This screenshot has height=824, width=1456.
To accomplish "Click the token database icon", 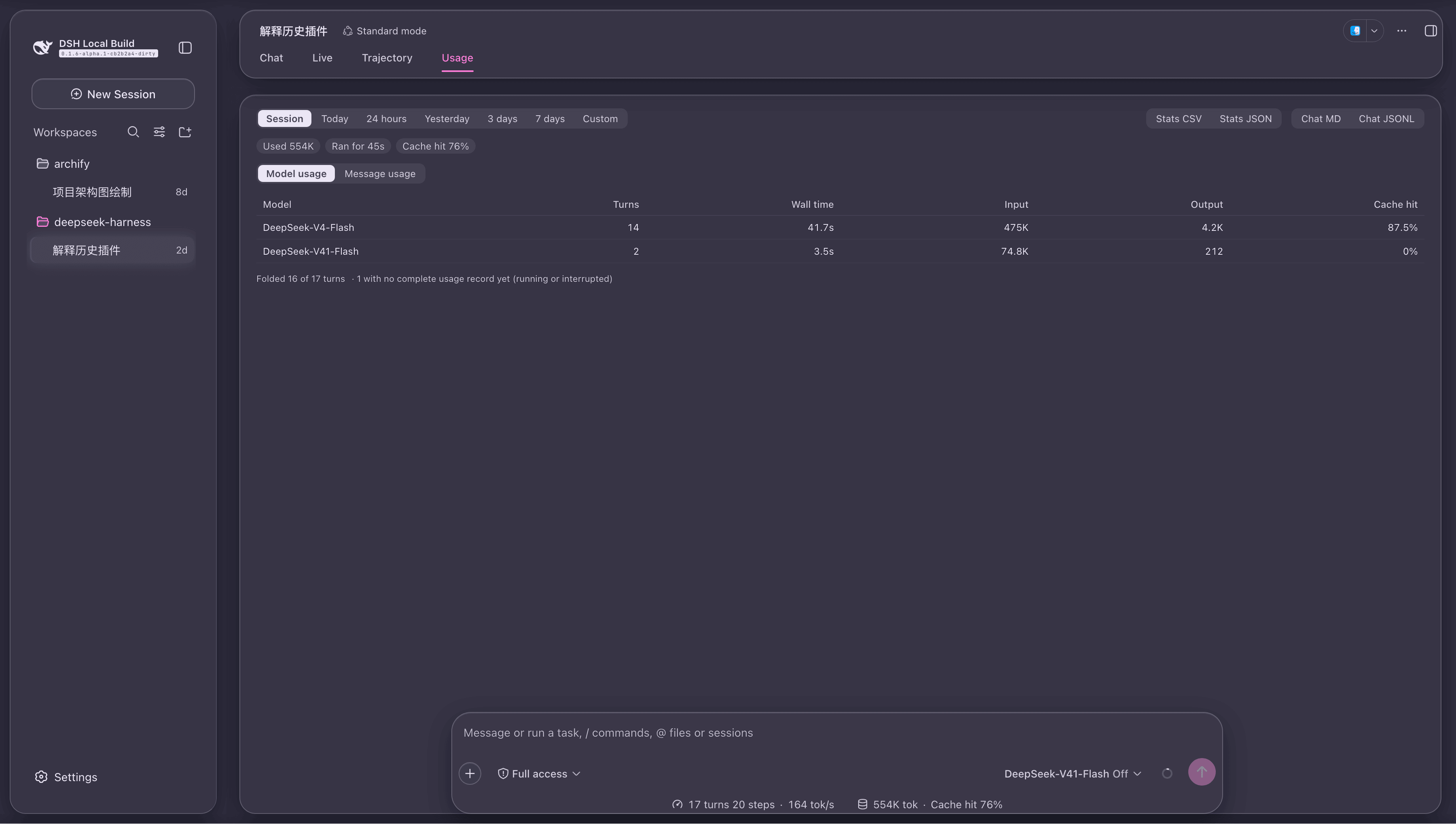I will pyautogui.click(x=862, y=804).
